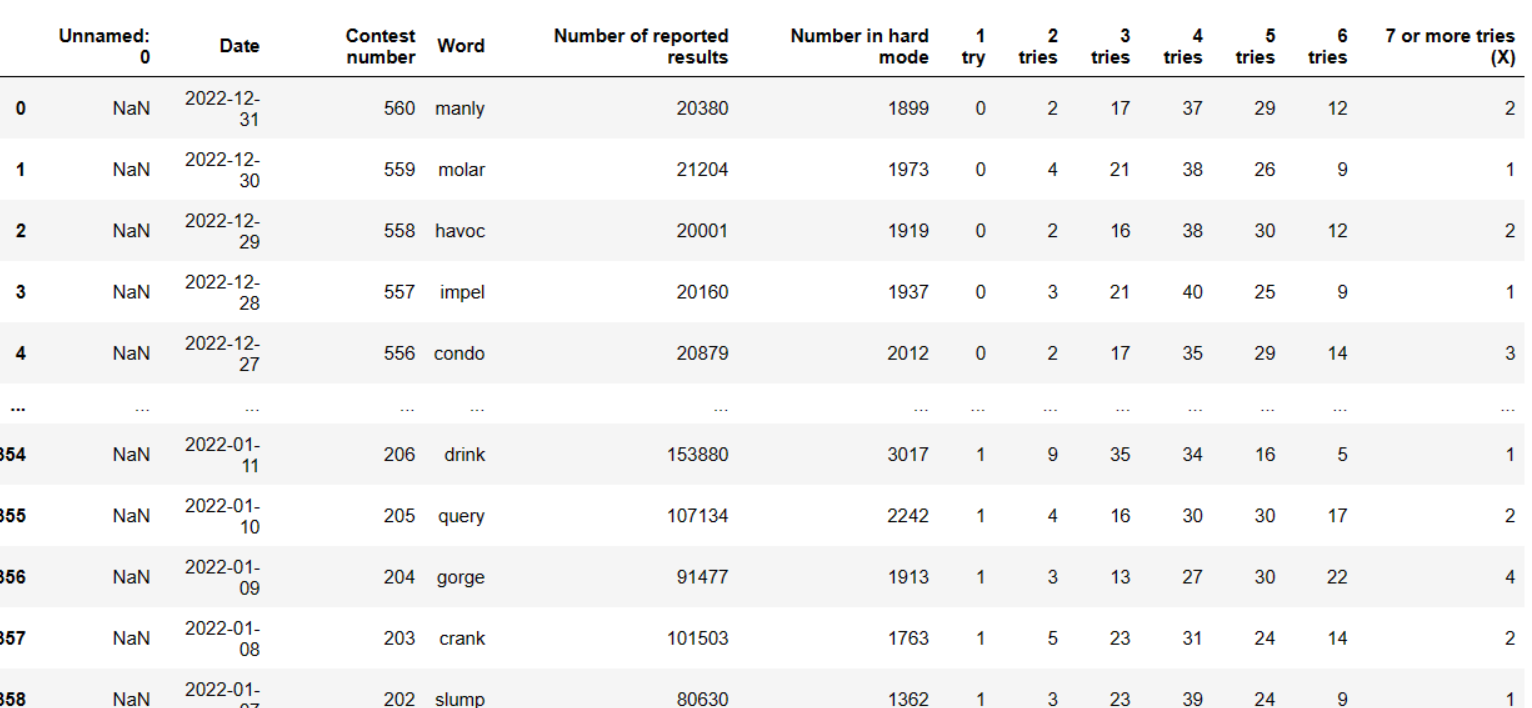Click the 'Date' column header

239,46
